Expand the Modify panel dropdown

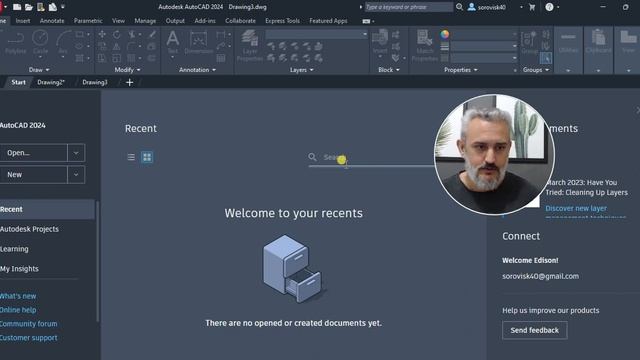127,70
